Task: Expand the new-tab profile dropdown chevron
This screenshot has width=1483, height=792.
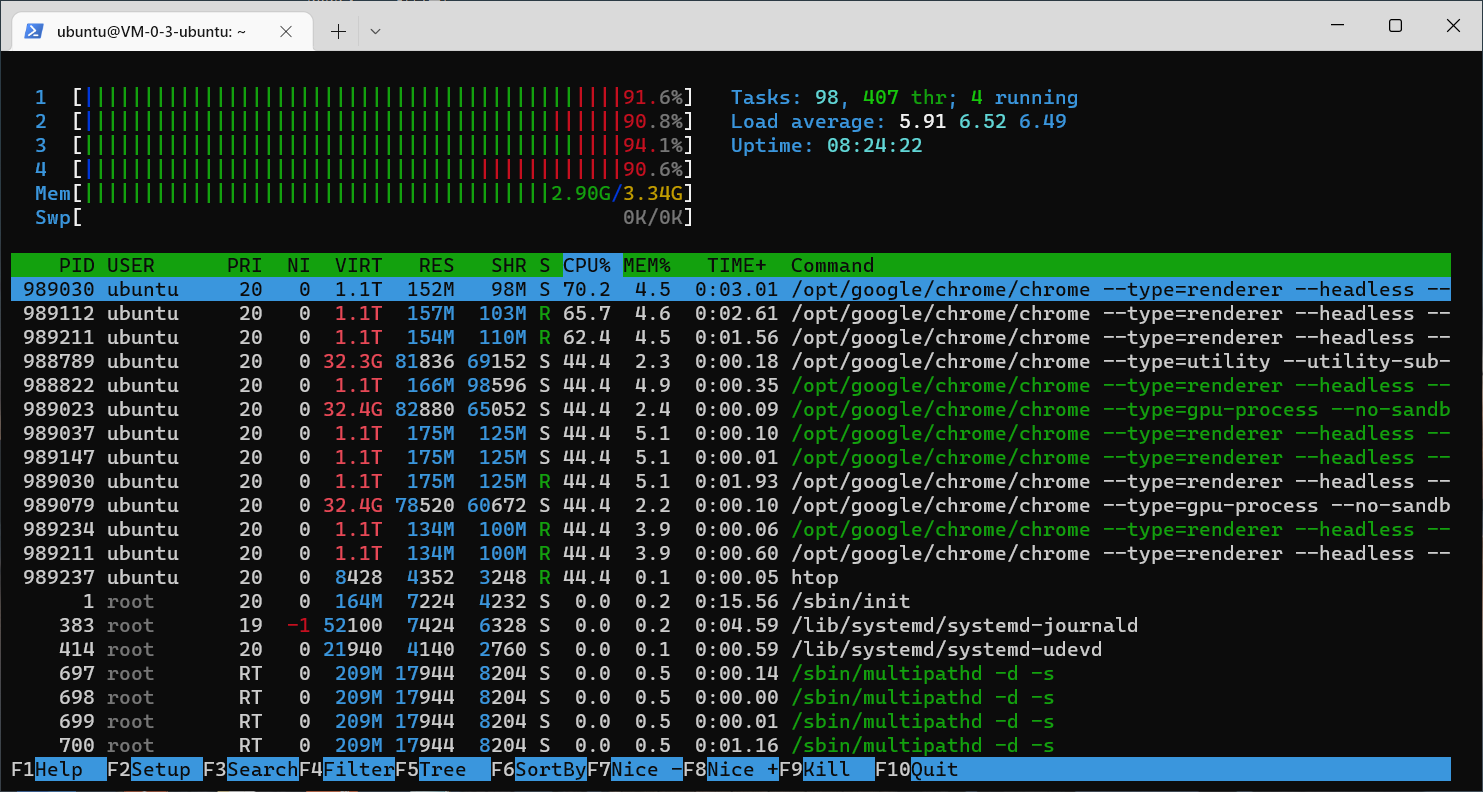Action: [375, 31]
